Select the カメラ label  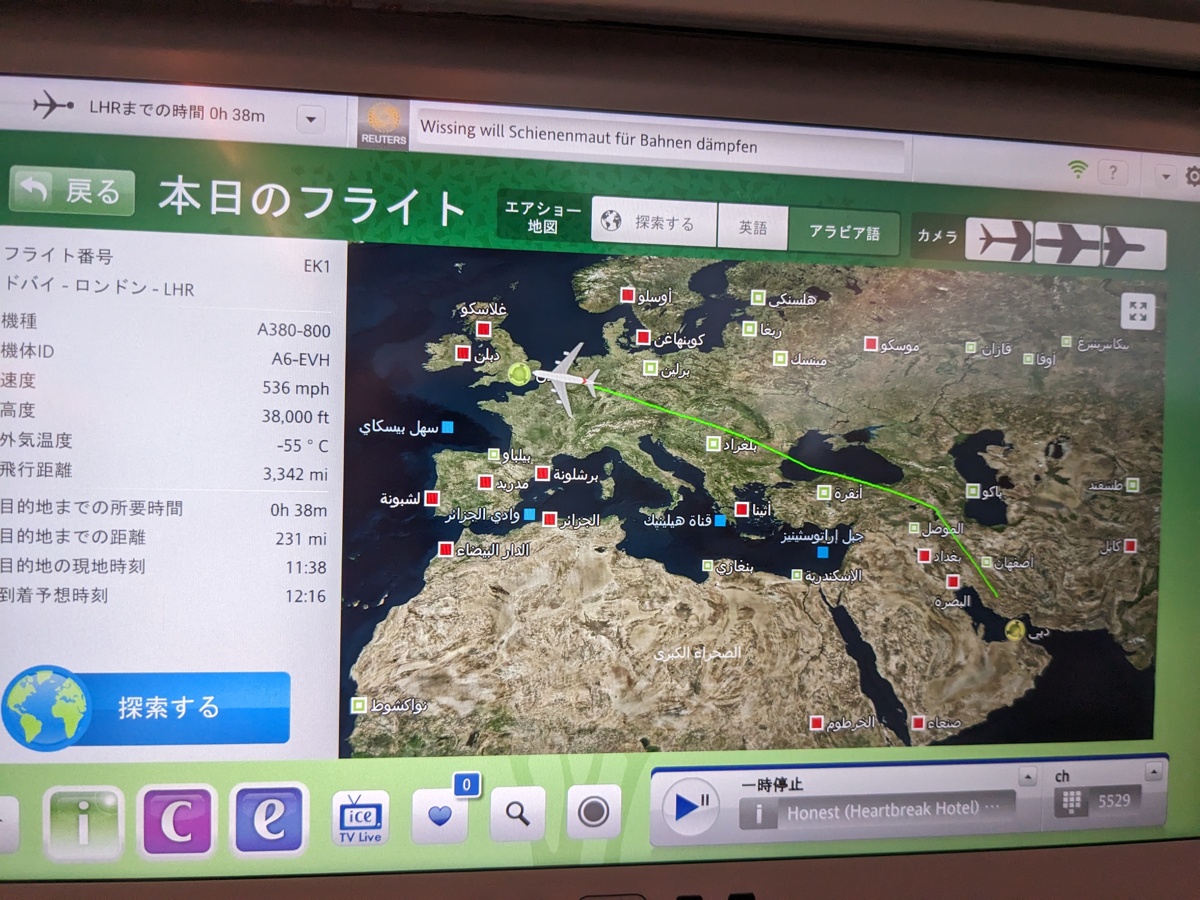pos(937,236)
